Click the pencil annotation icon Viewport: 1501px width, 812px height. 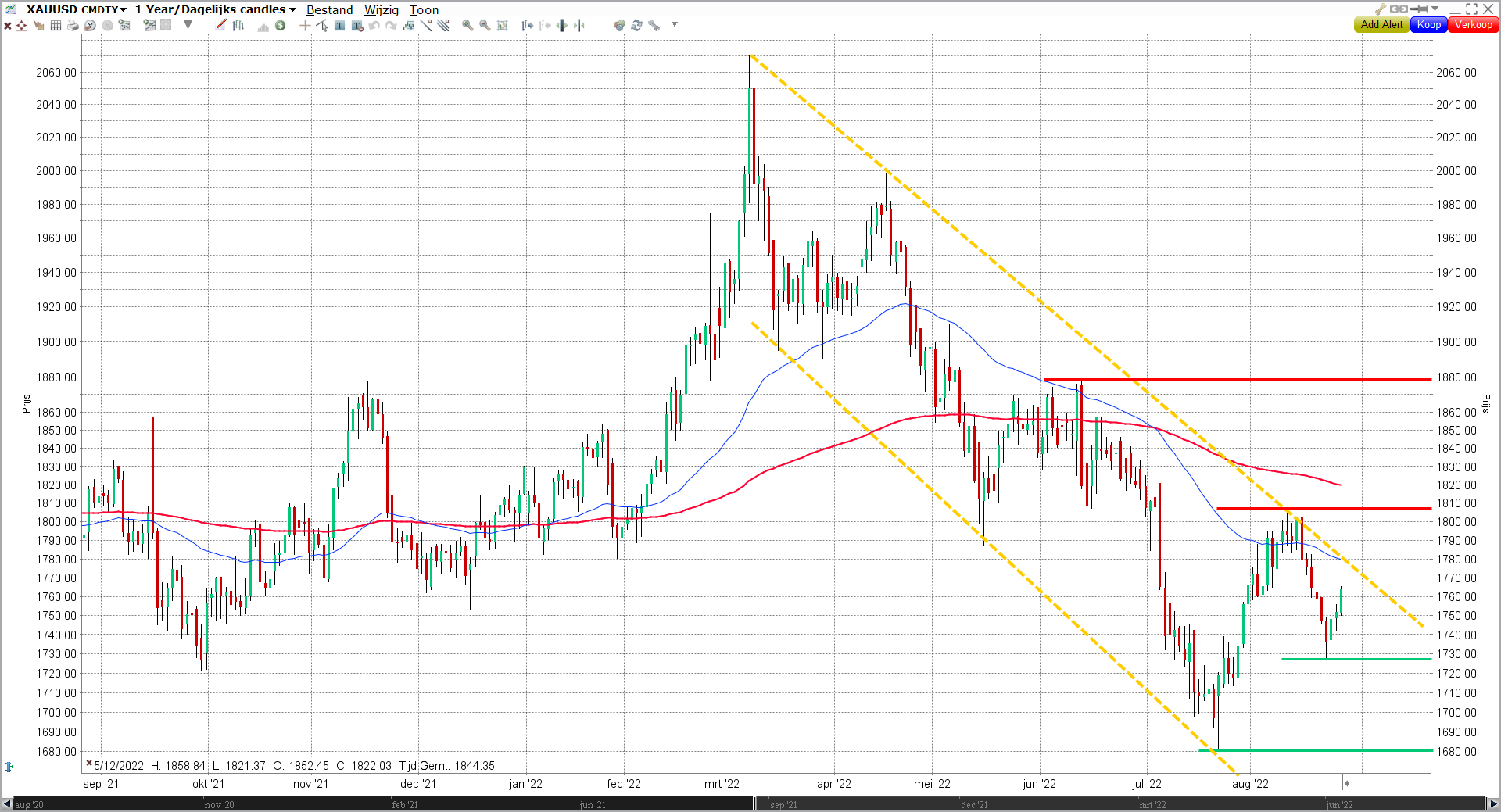click(x=221, y=25)
